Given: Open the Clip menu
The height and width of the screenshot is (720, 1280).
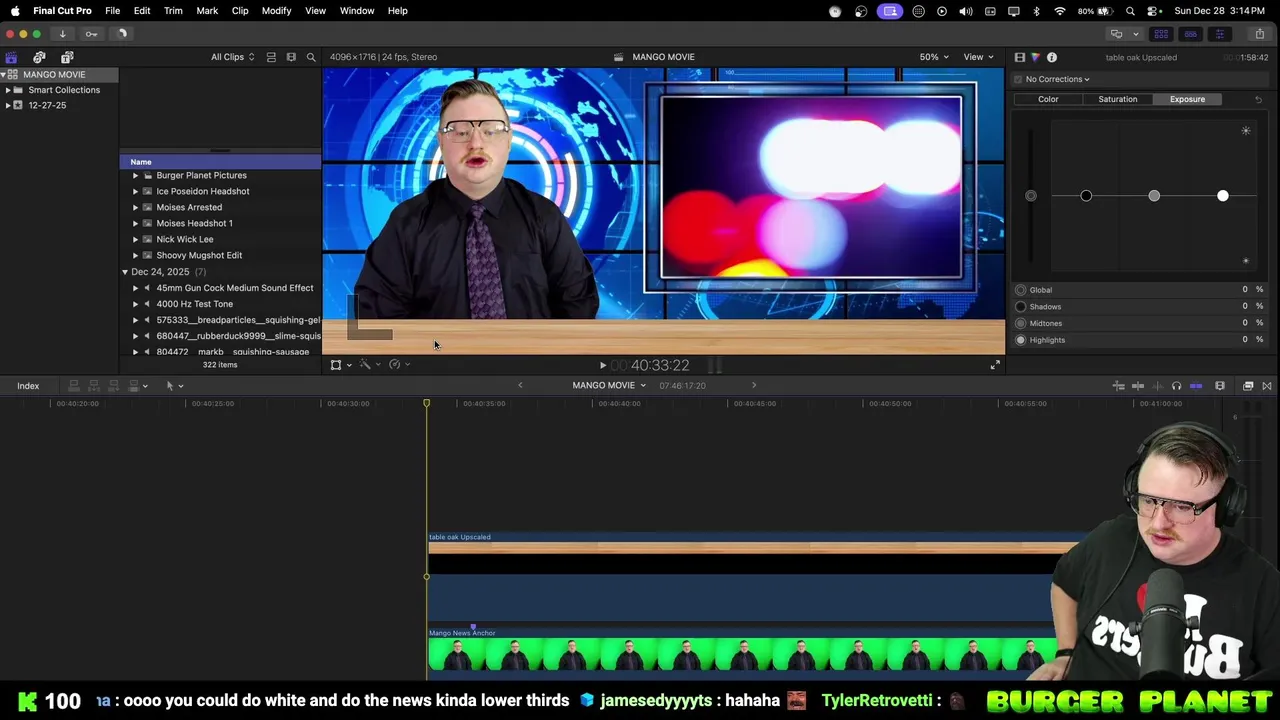Looking at the screenshot, I should (x=240, y=11).
